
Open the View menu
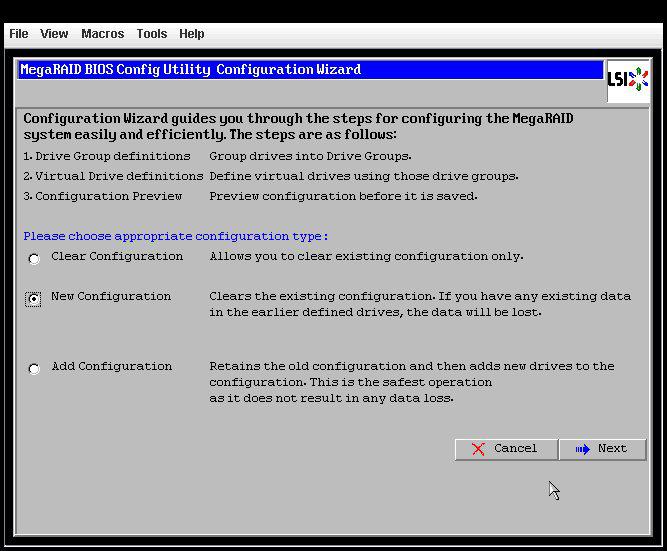[54, 34]
